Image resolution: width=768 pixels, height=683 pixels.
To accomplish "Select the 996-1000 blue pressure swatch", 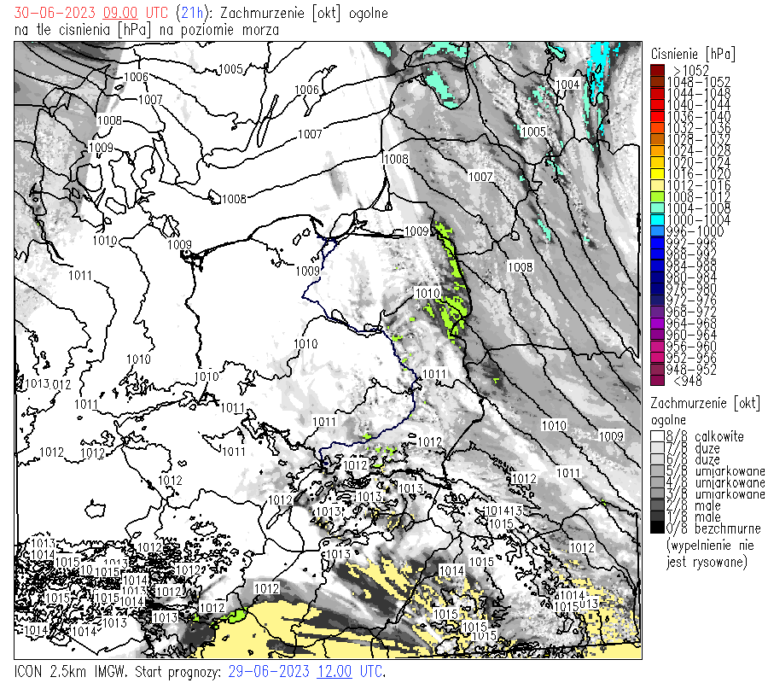I will [656, 230].
